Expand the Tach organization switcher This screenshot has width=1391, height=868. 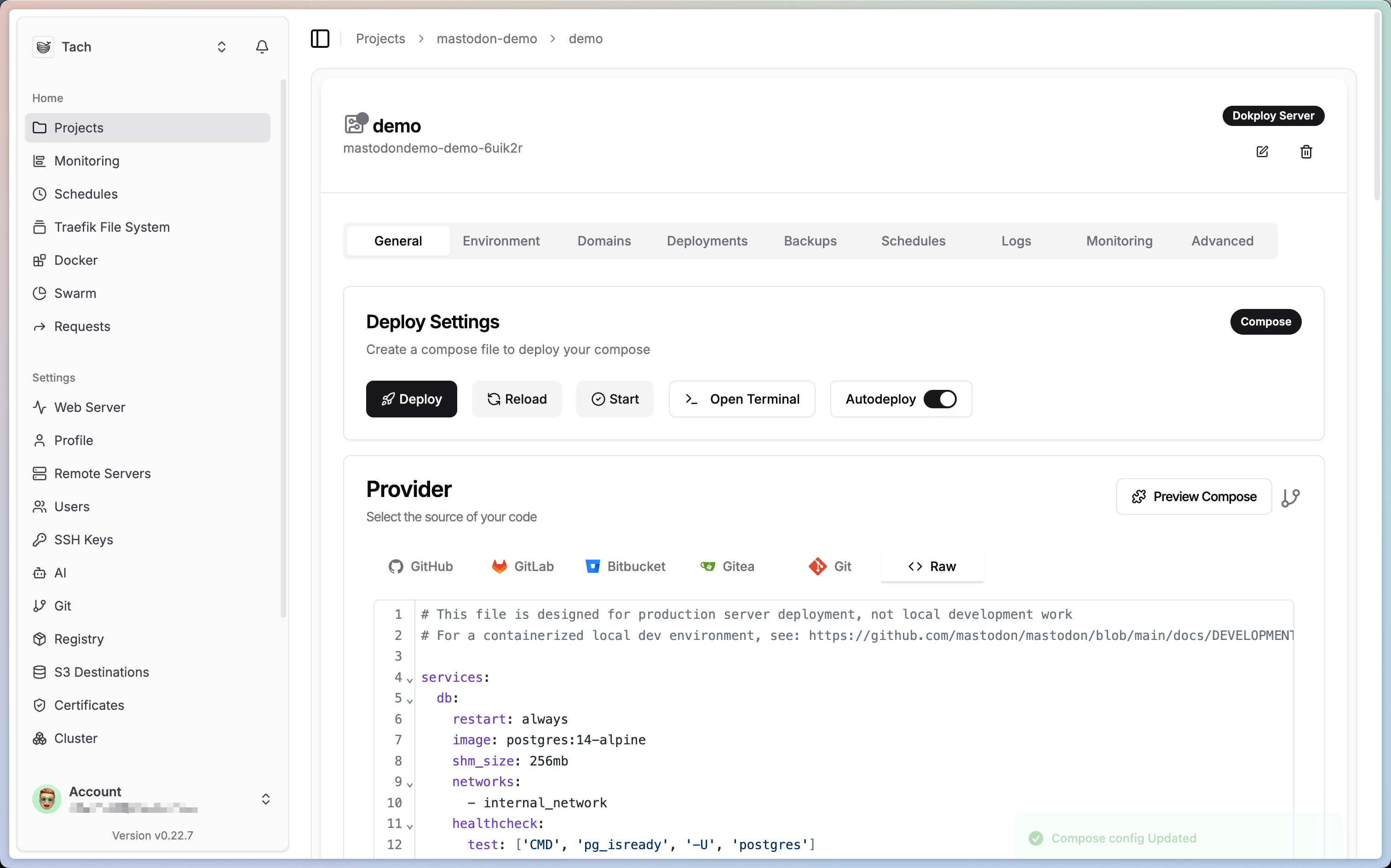click(x=221, y=46)
